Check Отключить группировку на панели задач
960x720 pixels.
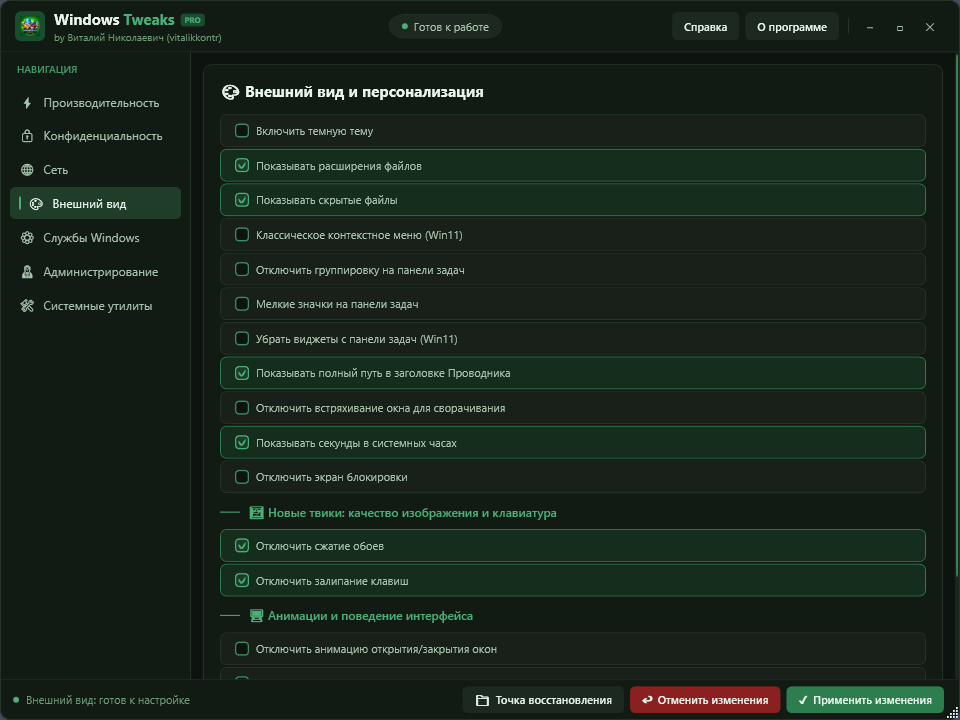coord(242,269)
